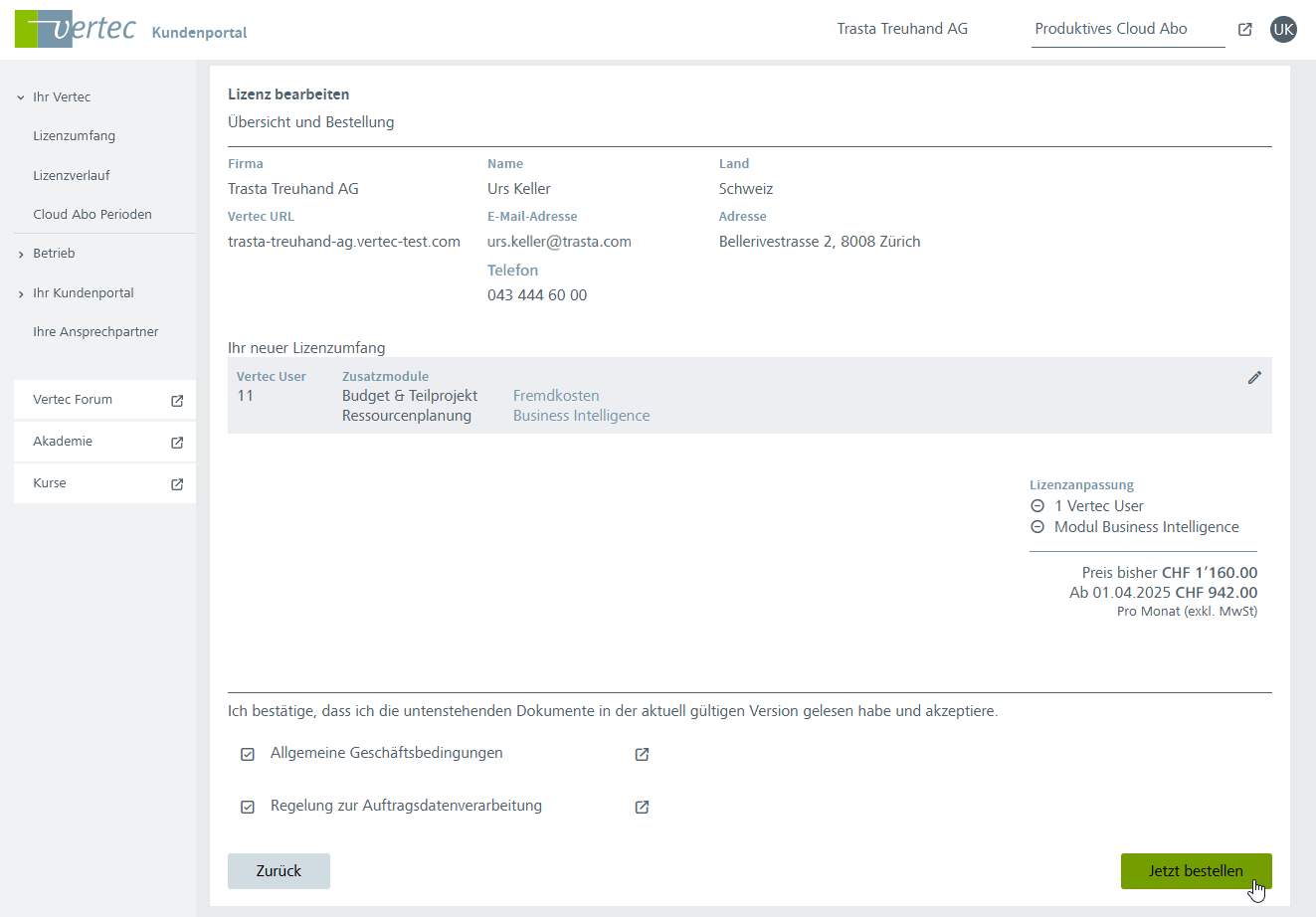This screenshot has width=1316, height=917.
Task: Edit license scope with pencil icon
Action: [1254, 377]
